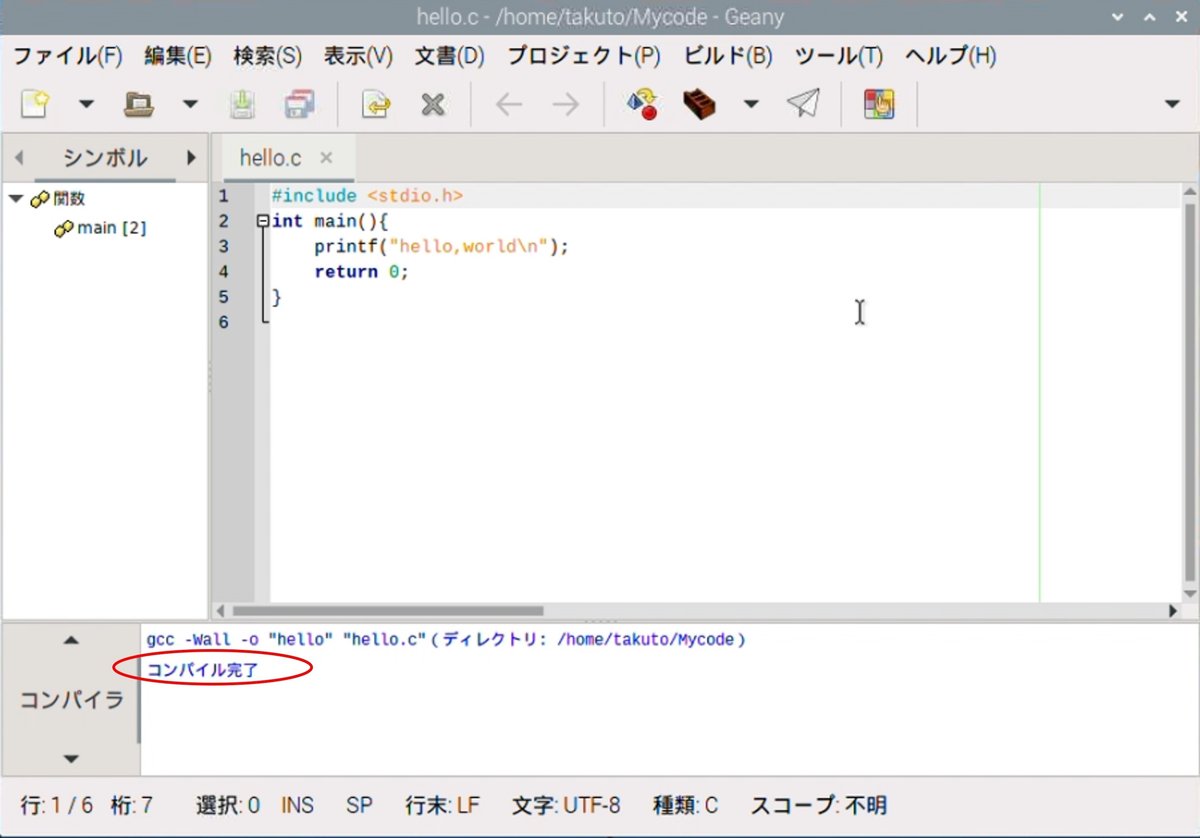
Task: Click the INS mode status entry
Action: coord(297,805)
